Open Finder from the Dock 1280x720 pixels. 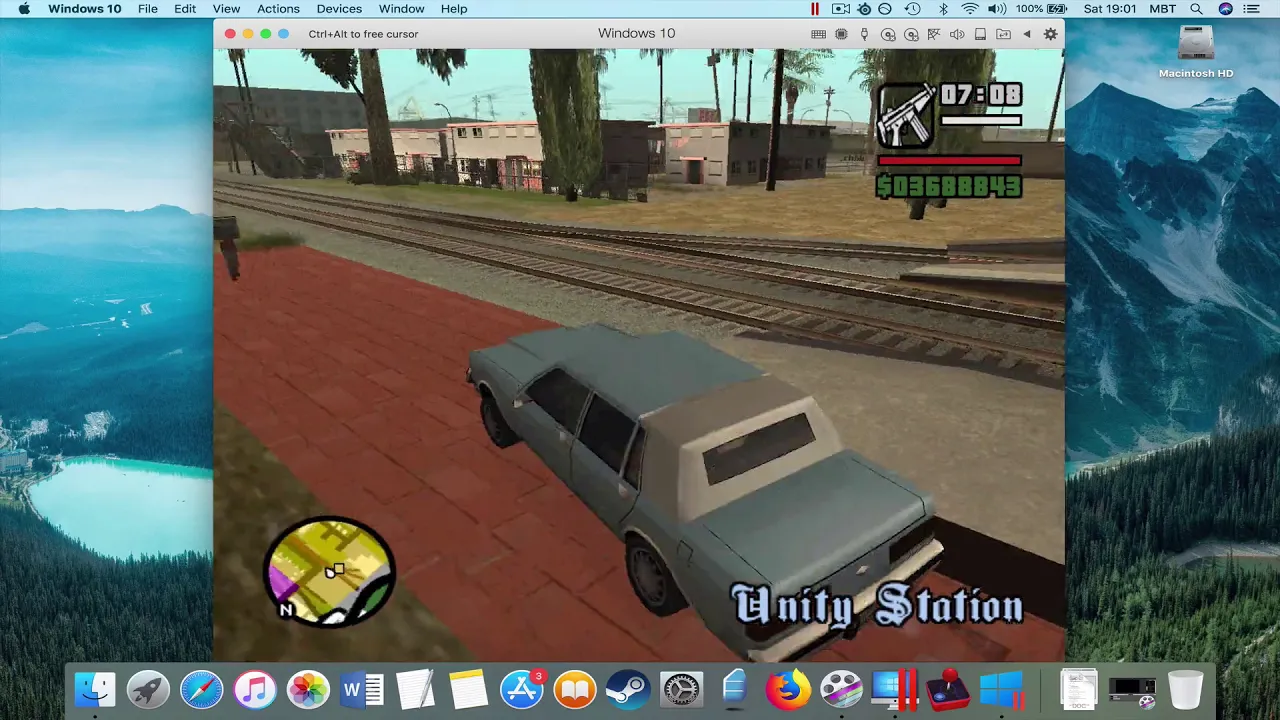coord(96,690)
